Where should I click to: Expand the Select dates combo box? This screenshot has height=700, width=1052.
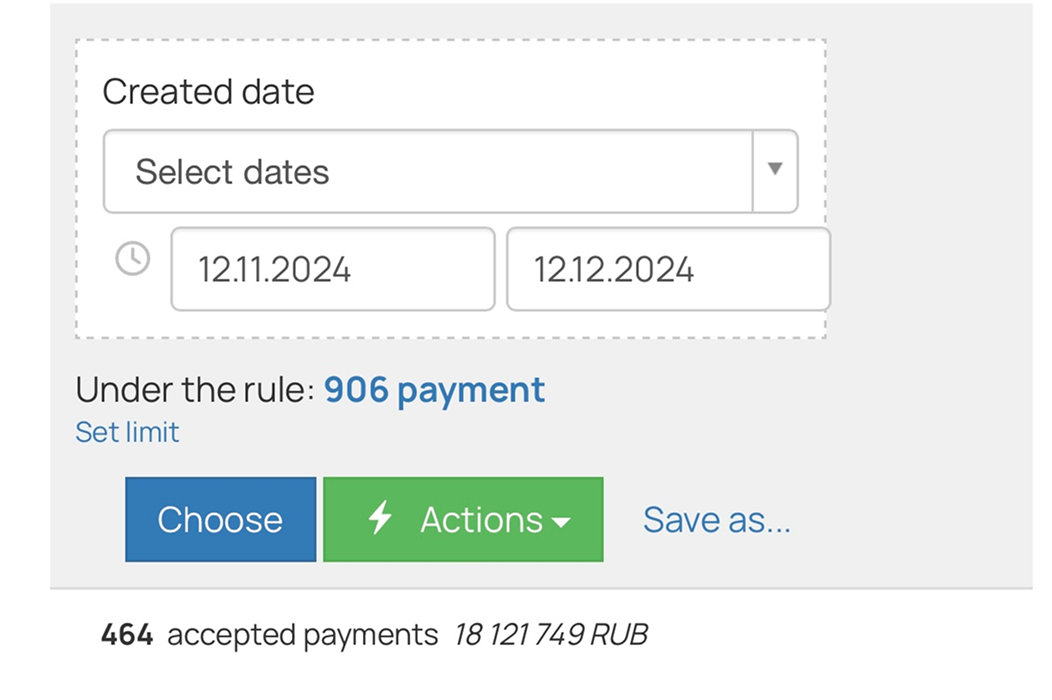[x=428, y=171]
